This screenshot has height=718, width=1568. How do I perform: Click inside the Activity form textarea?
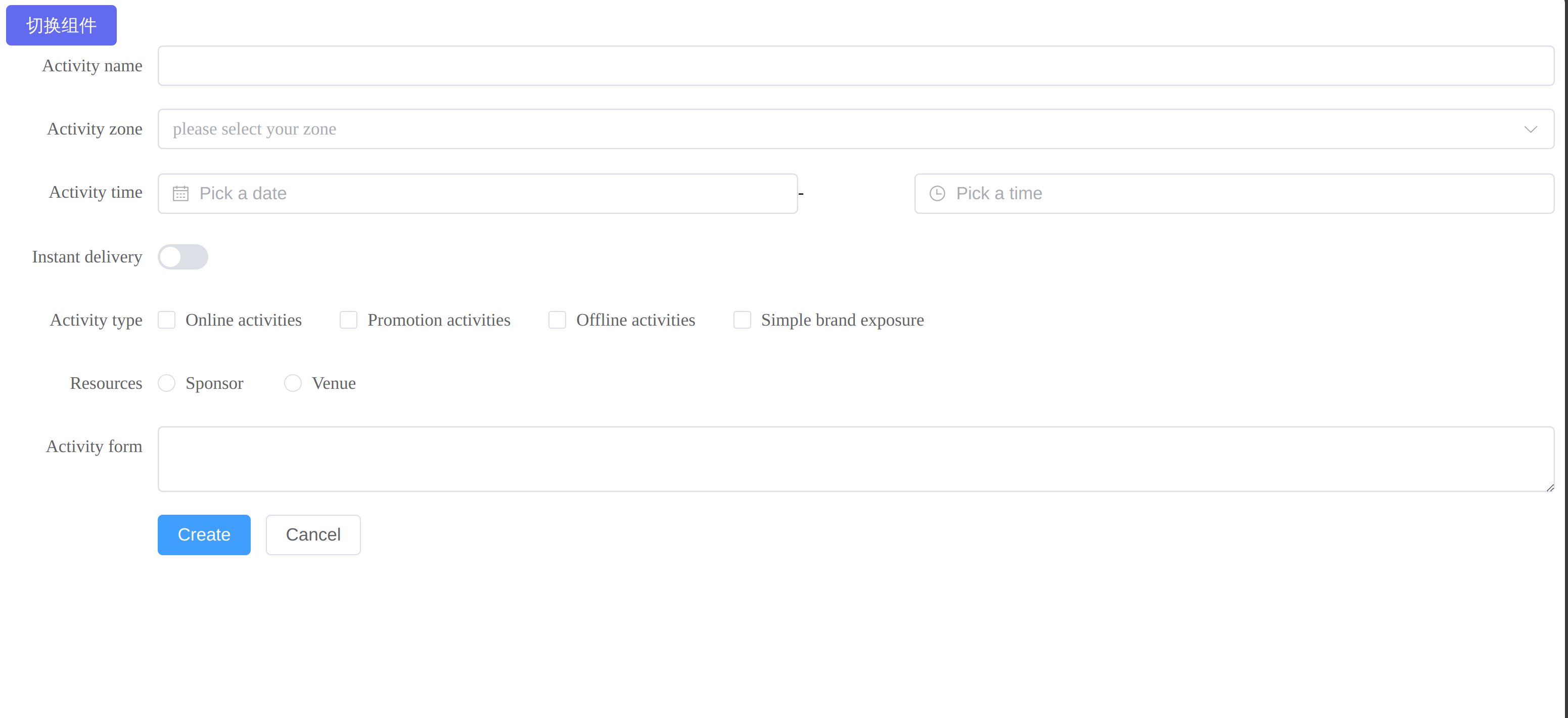(855, 459)
